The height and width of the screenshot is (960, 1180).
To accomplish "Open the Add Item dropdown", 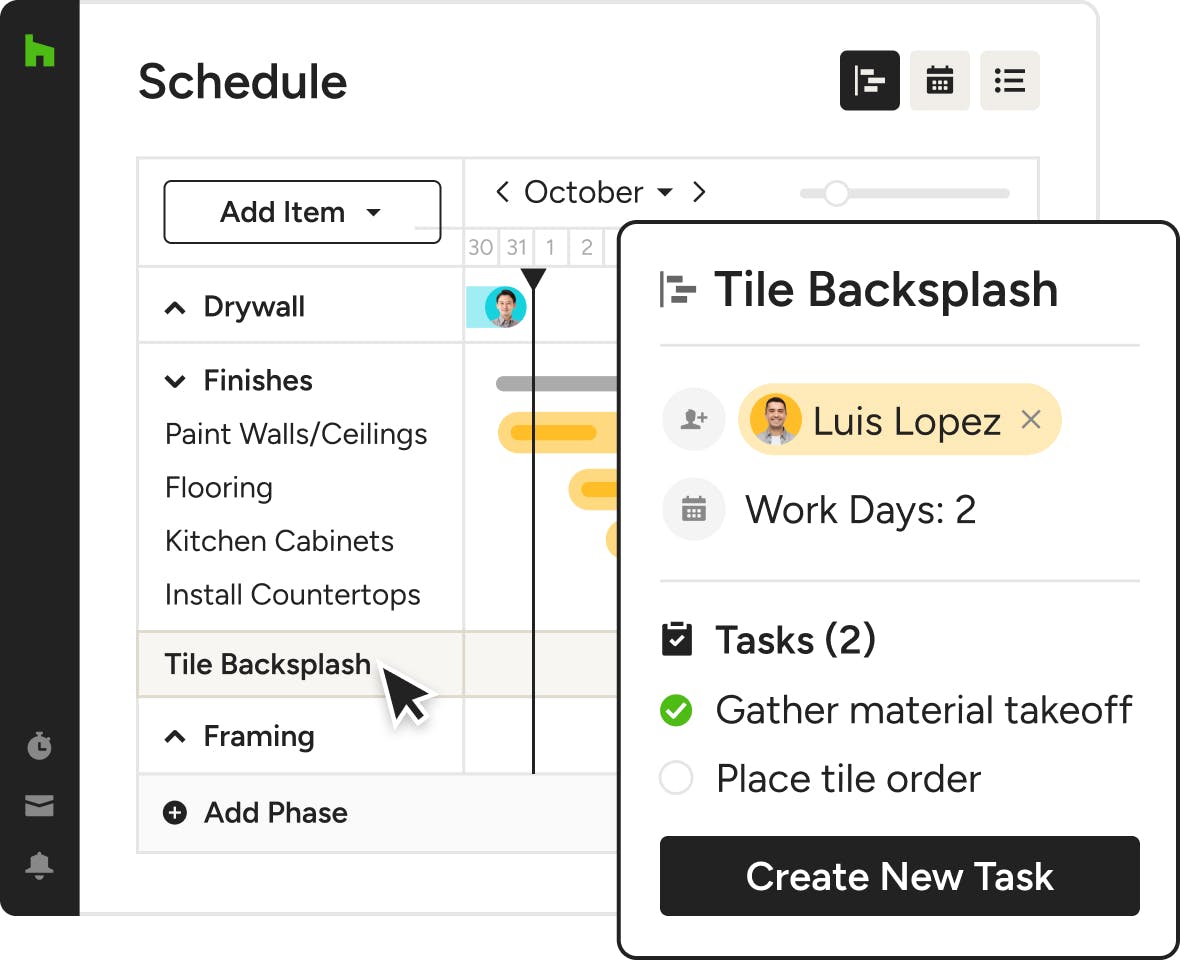I will coord(301,212).
